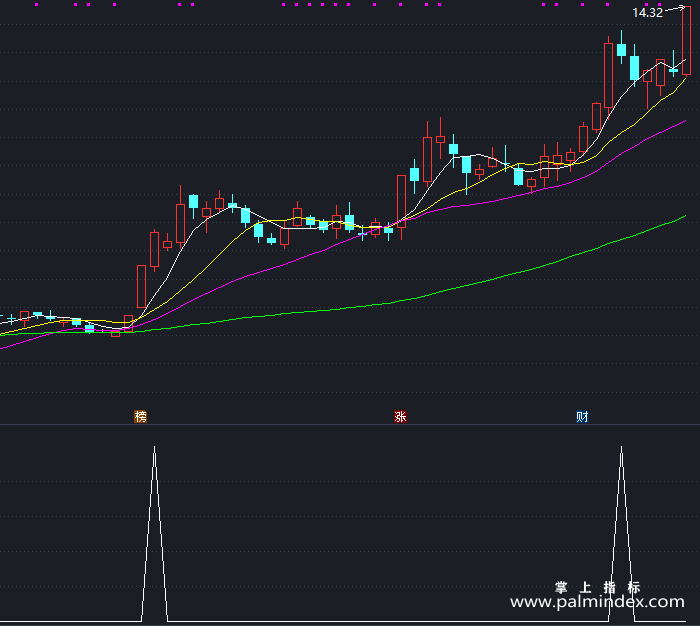The image size is (700, 626).
Task: Click the first indicator spike peak
Action: click(154, 447)
